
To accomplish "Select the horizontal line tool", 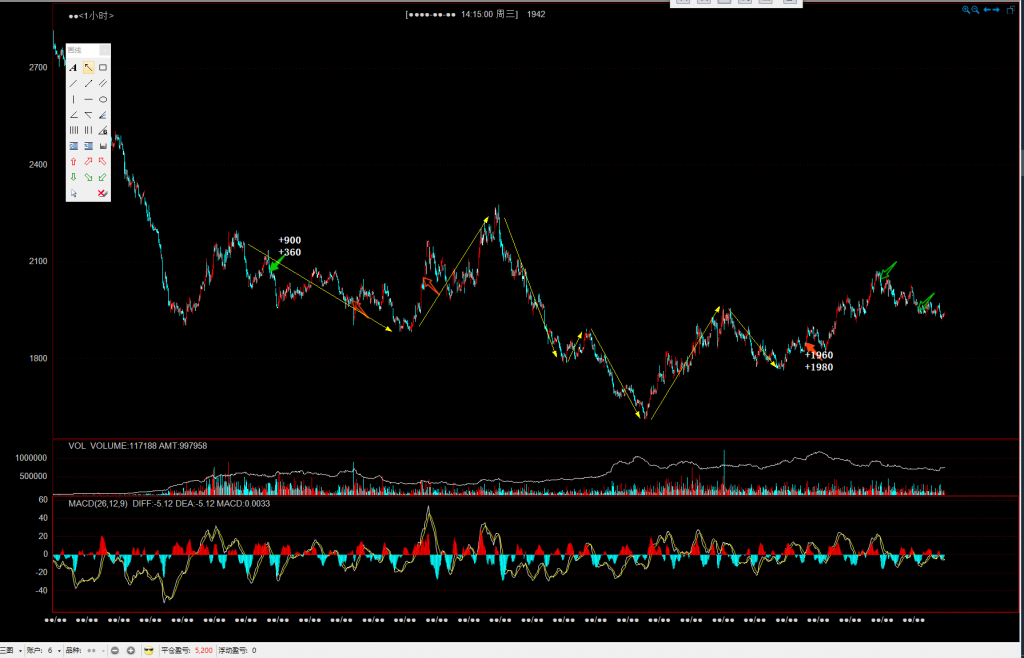I will (x=88, y=99).
